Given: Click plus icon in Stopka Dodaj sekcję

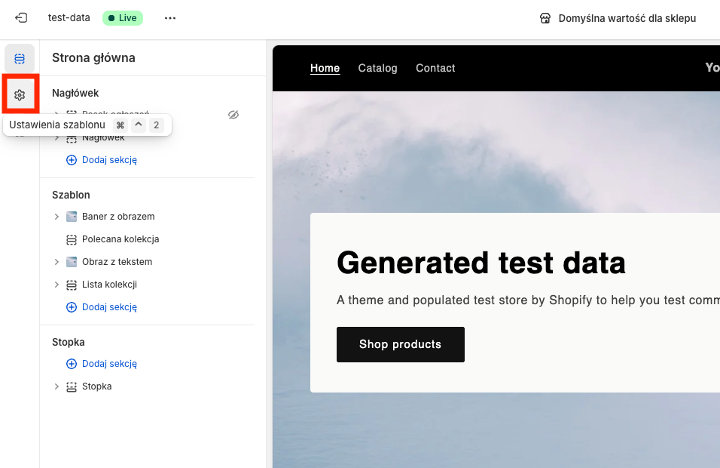Looking at the screenshot, I should tap(71, 364).
